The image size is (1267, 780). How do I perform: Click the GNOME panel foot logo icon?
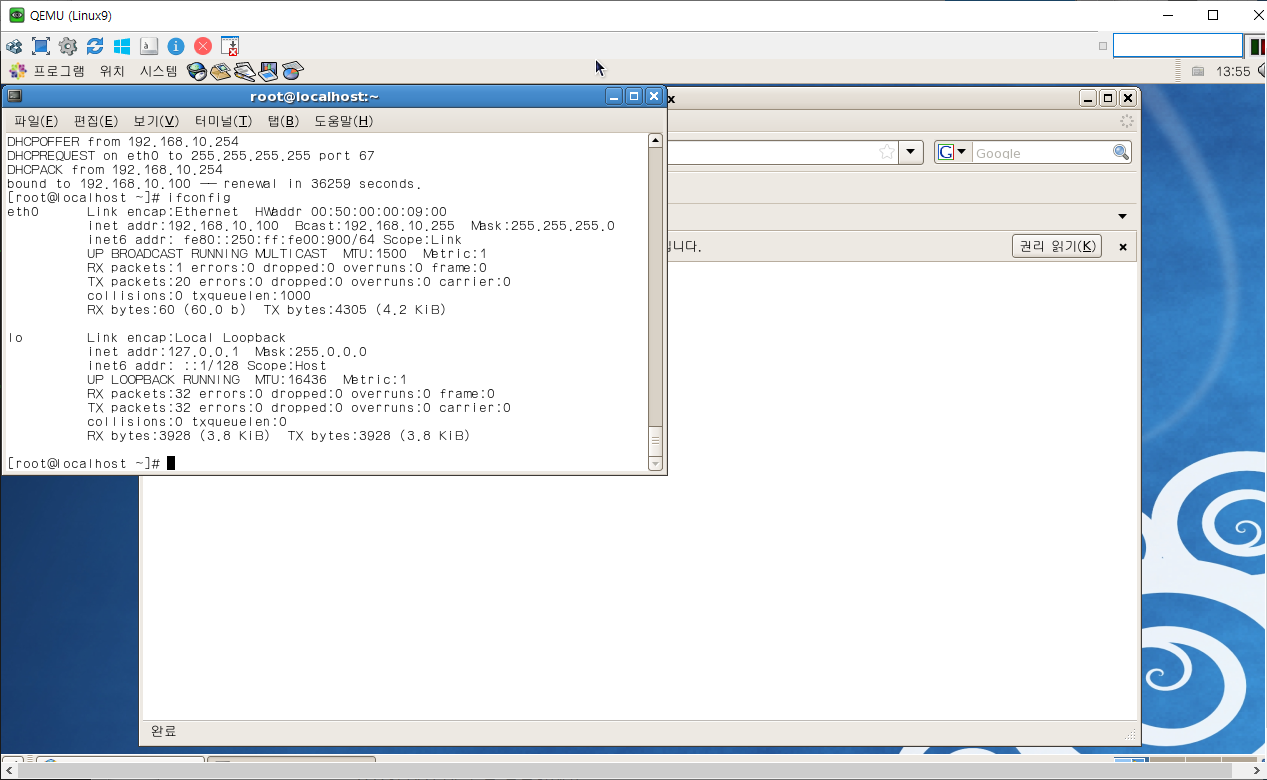click(18, 71)
